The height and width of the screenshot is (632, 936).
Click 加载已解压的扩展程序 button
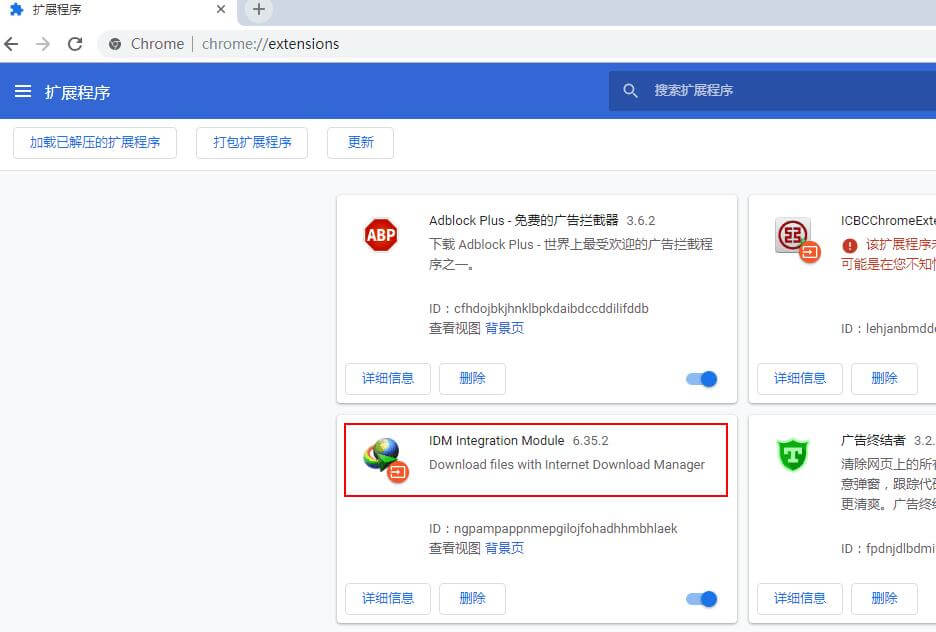point(95,142)
